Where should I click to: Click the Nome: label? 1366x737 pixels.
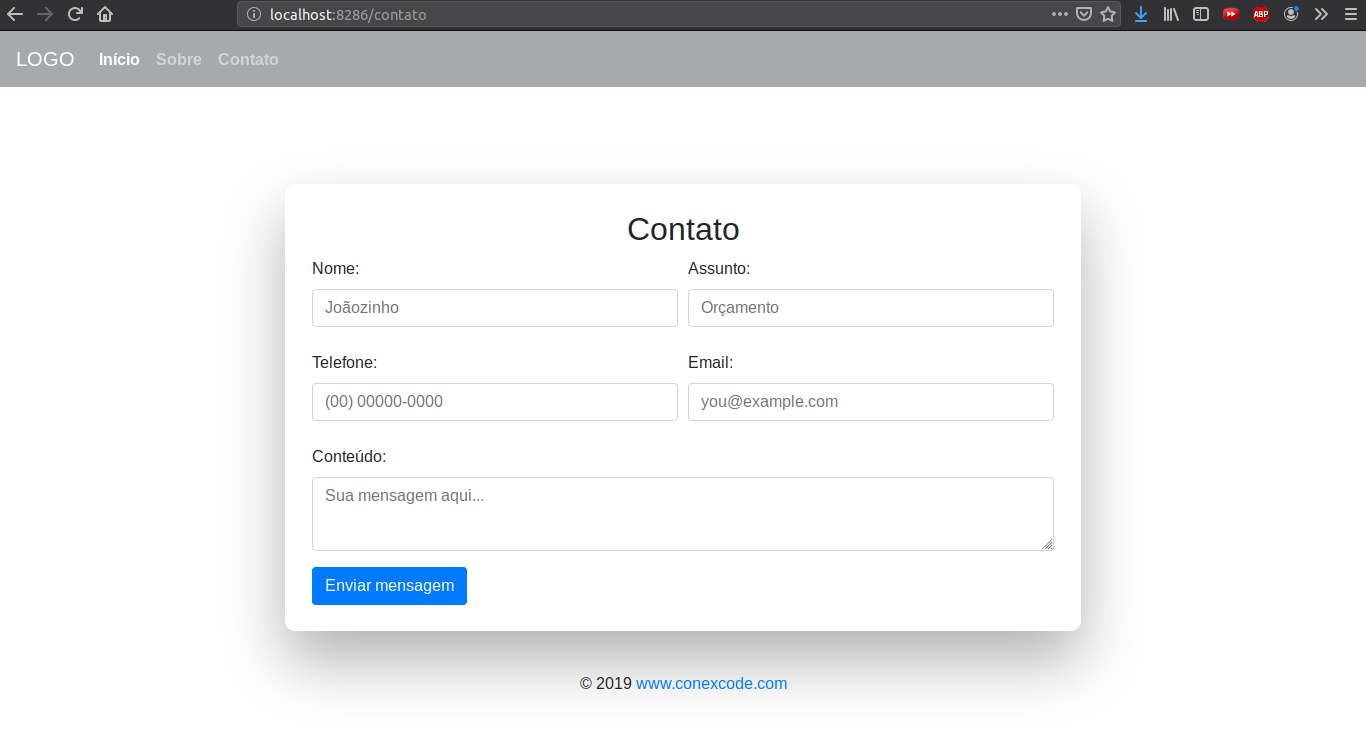[335, 268]
